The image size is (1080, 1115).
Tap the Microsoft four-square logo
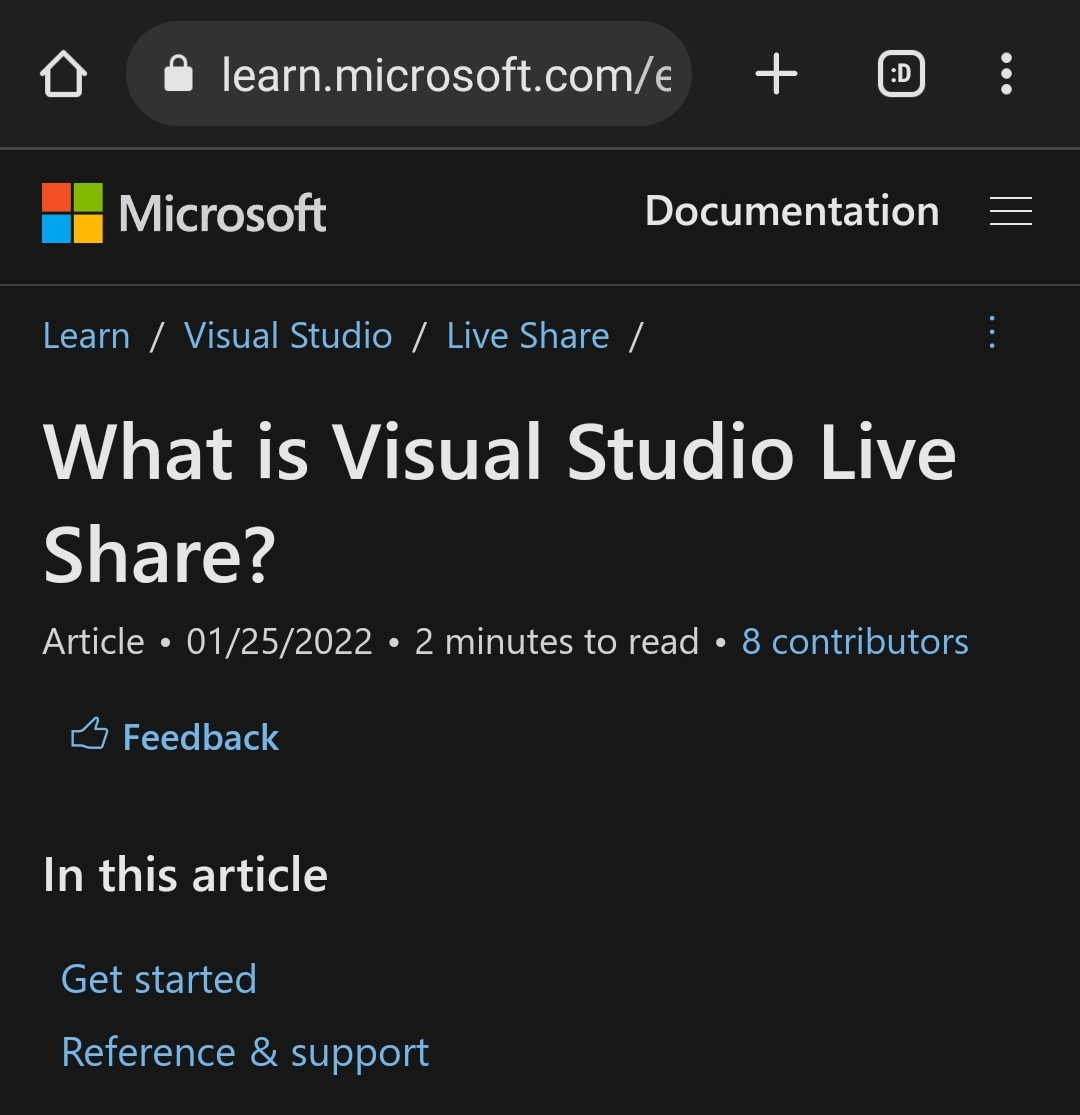tap(66, 212)
